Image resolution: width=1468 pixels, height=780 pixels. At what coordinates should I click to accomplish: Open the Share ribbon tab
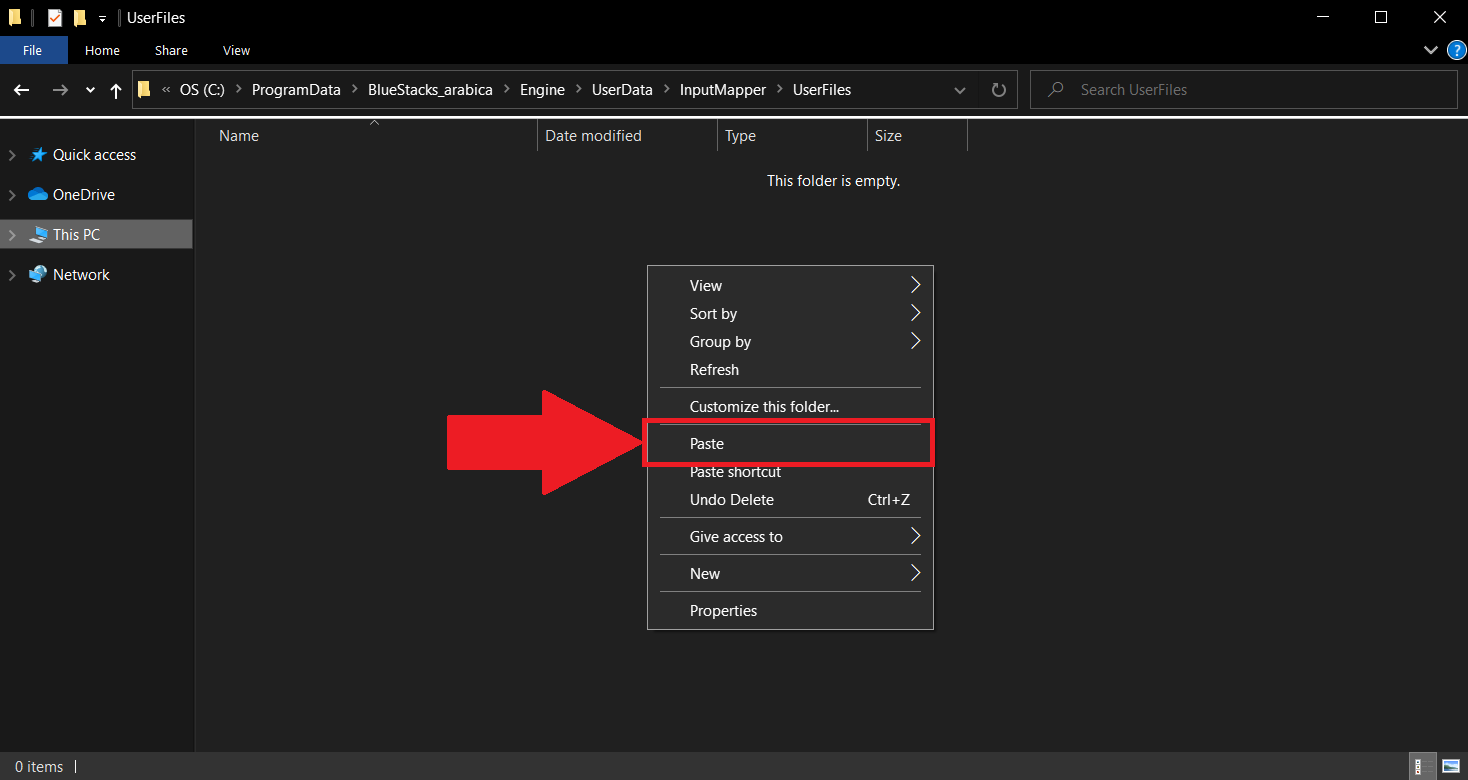(171, 50)
